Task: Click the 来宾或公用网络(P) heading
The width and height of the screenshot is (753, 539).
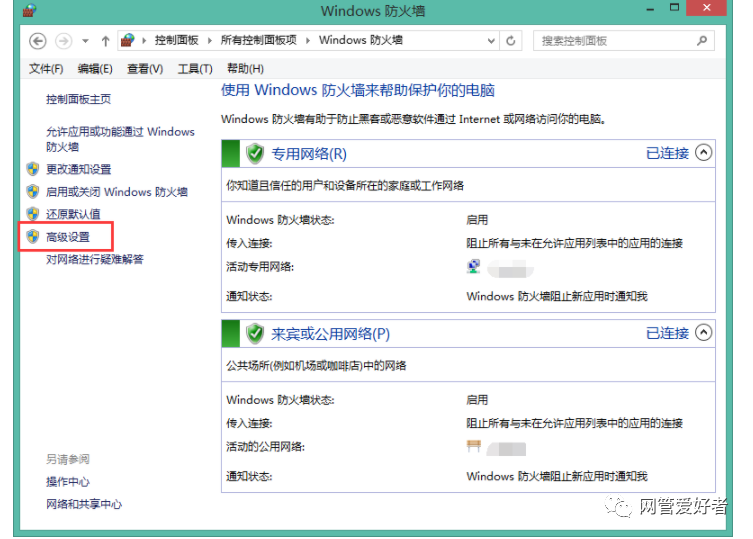Action: pyautogui.click(x=330, y=334)
